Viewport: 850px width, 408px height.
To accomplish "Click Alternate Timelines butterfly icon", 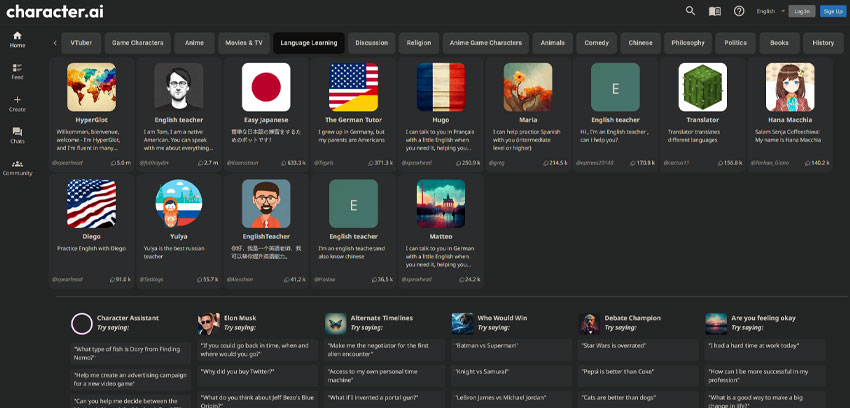I will click(x=336, y=323).
